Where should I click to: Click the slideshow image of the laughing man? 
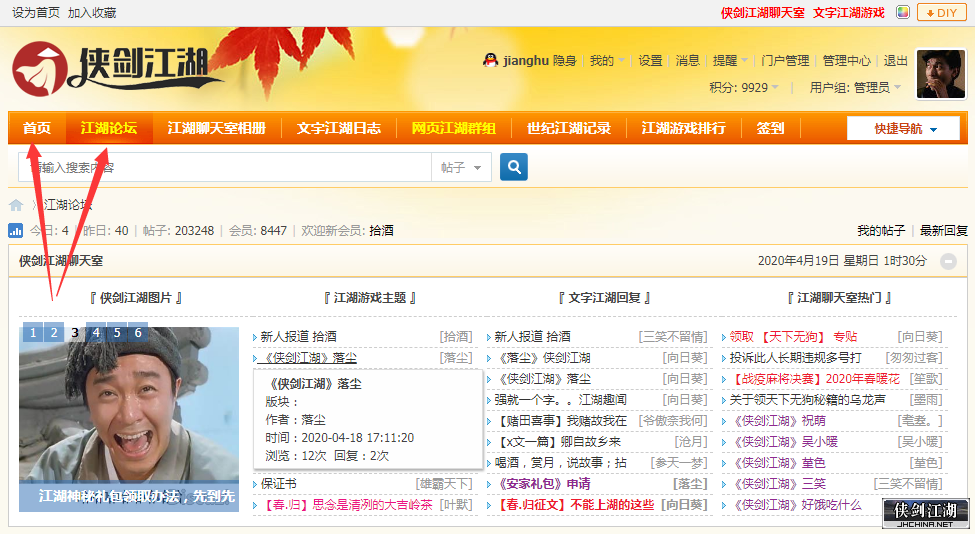point(129,418)
